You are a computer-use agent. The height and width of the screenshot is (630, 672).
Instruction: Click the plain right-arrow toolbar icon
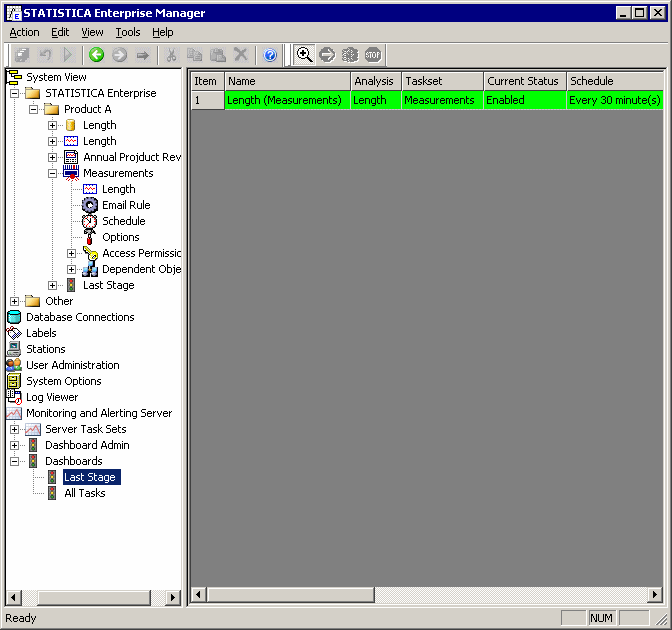pos(142,55)
